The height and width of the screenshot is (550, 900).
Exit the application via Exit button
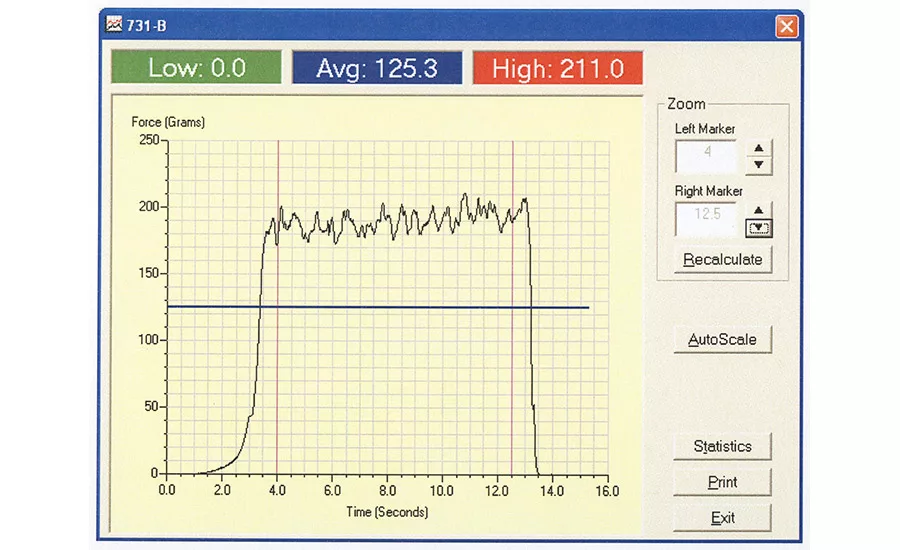click(x=722, y=518)
